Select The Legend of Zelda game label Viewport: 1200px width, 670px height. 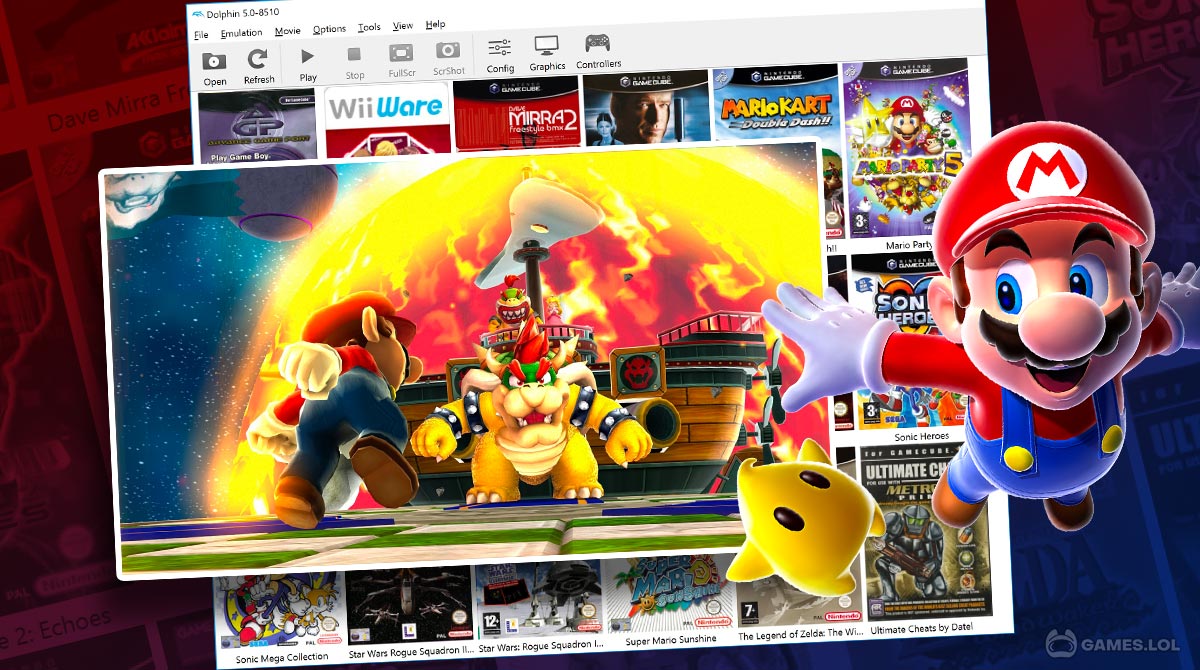(800, 635)
